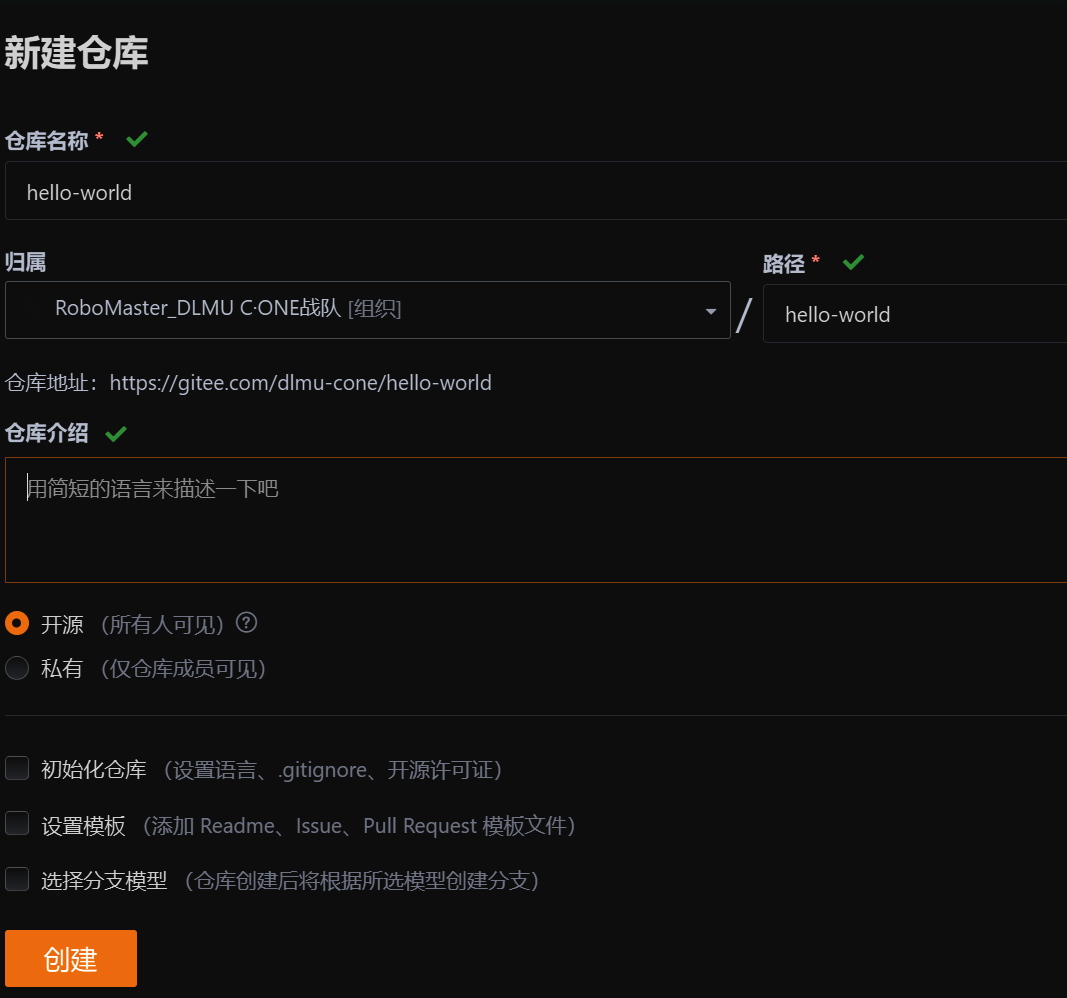Click the 私有 label text

click(62, 669)
